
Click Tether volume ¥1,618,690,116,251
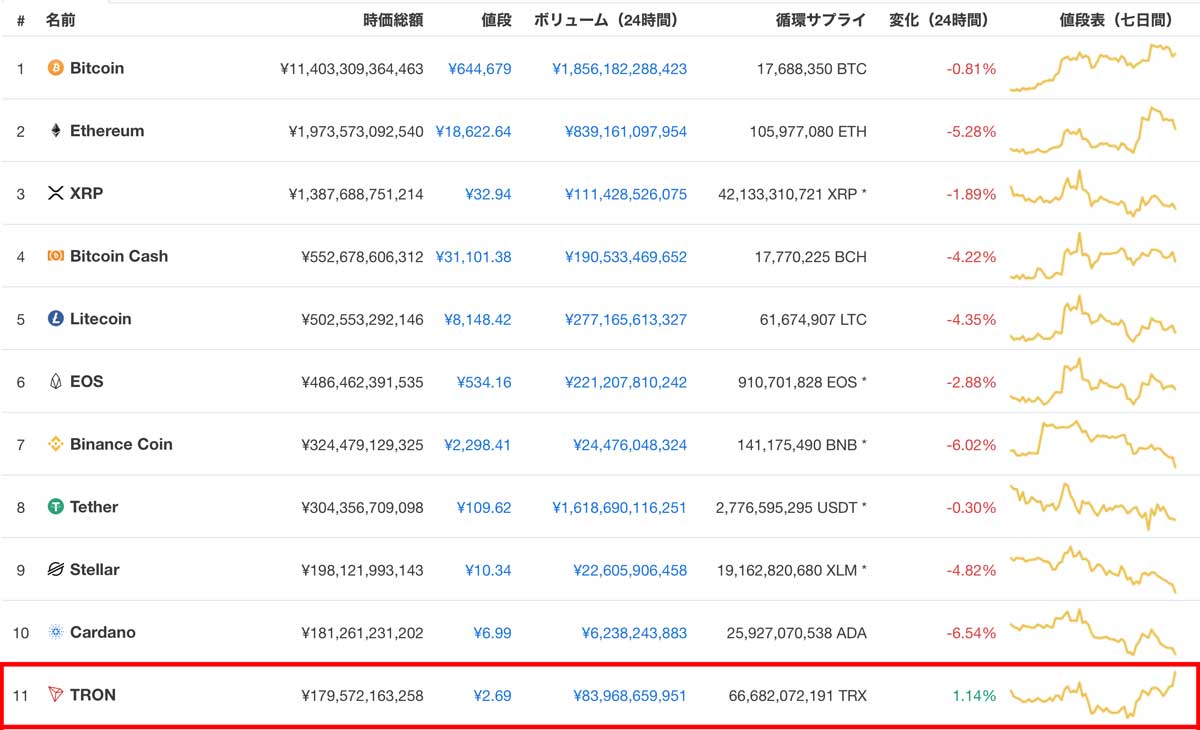(619, 507)
